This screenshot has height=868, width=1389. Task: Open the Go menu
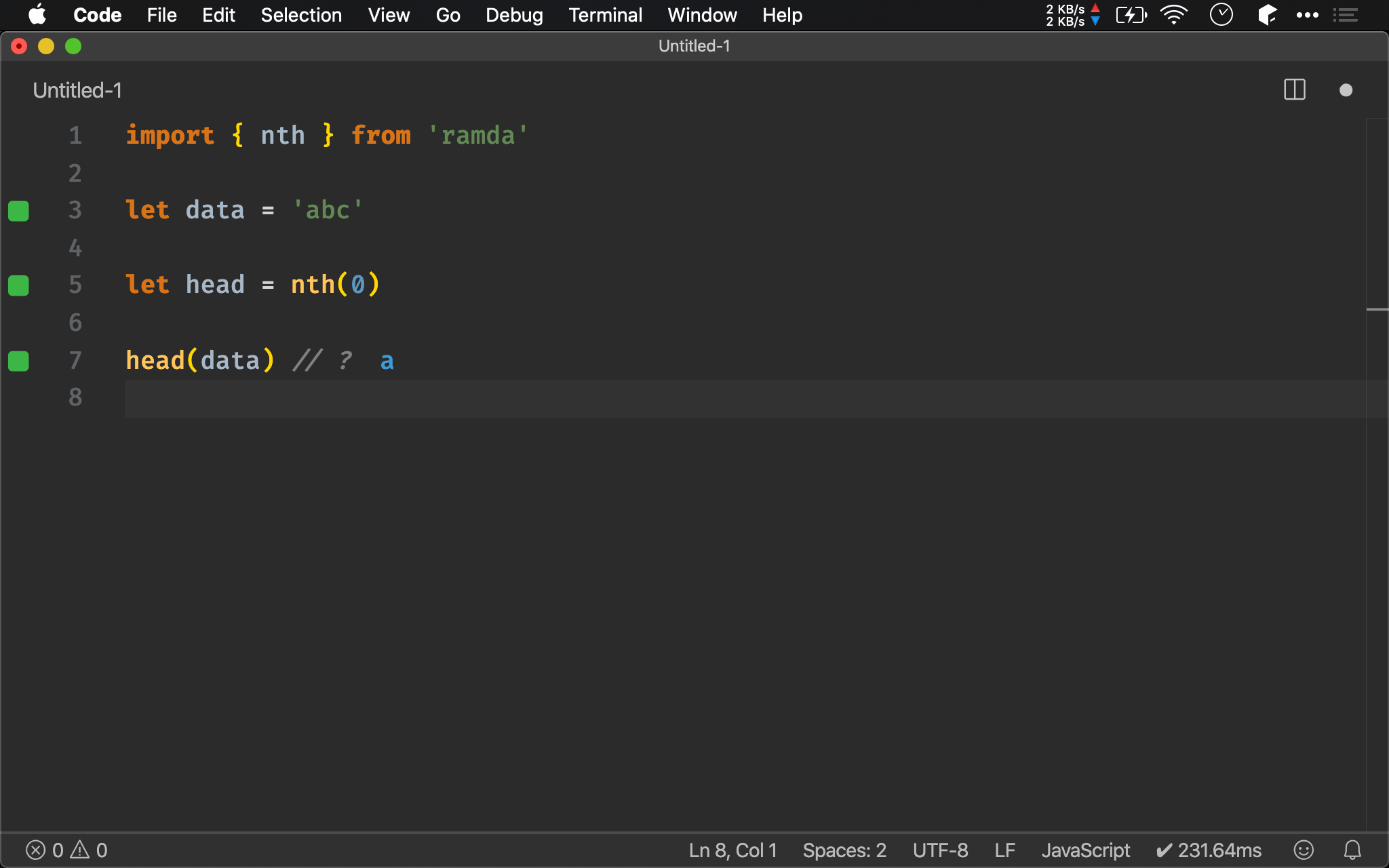pyautogui.click(x=448, y=15)
